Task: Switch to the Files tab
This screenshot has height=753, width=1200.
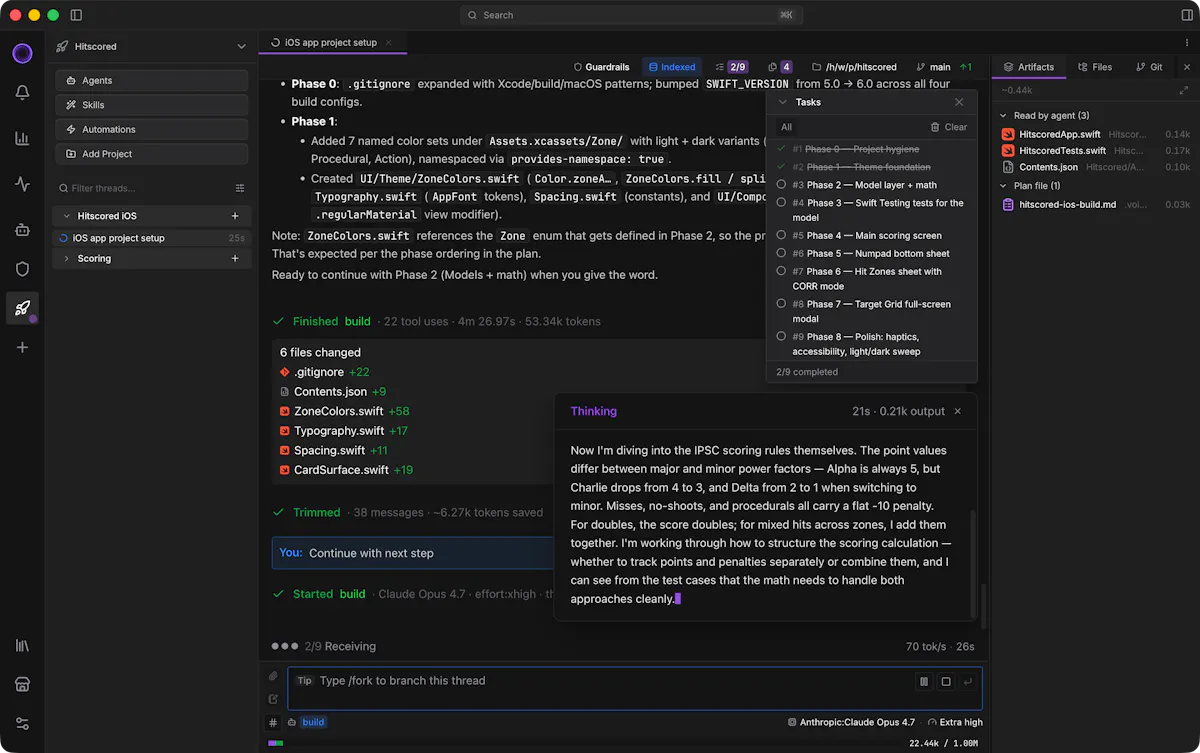Action: [x=1094, y=67]
